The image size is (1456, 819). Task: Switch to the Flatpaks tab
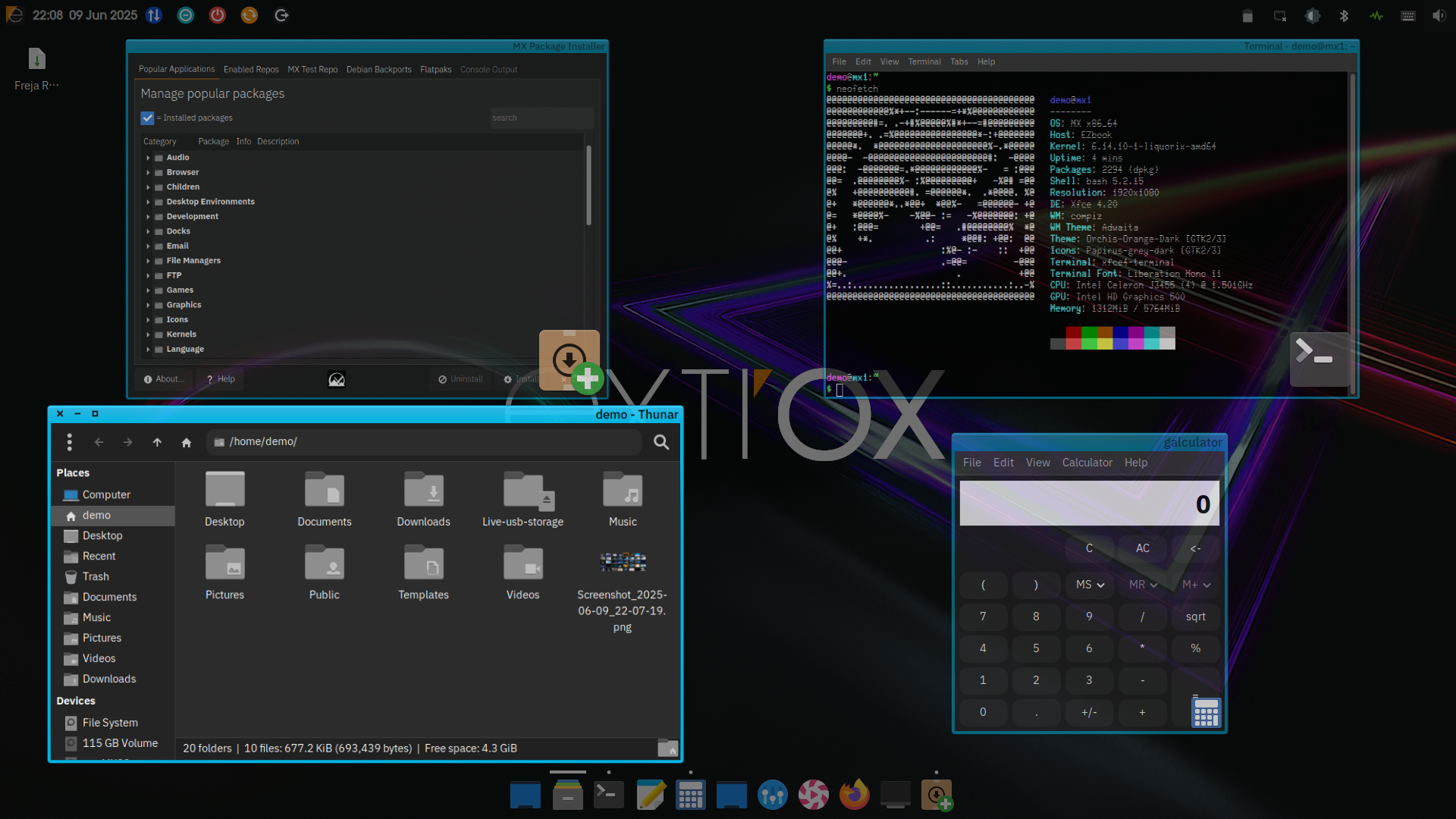(x=435, y=70)
